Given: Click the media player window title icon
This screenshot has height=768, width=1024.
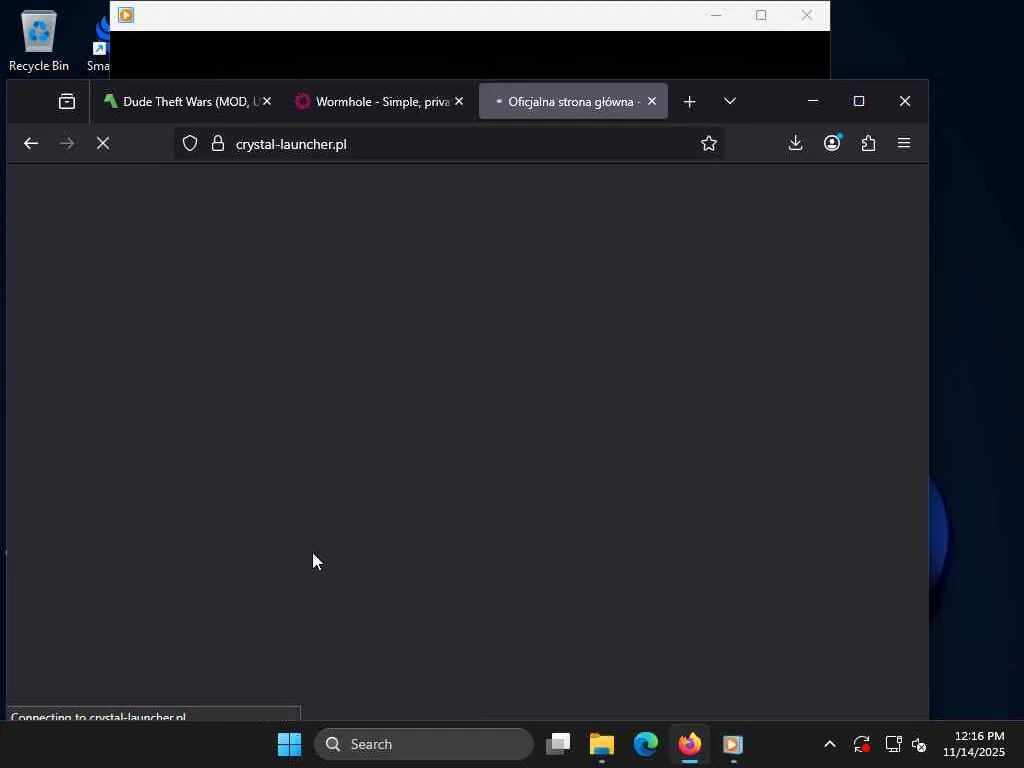Looking at the screenshot, I should pos(126,15).
